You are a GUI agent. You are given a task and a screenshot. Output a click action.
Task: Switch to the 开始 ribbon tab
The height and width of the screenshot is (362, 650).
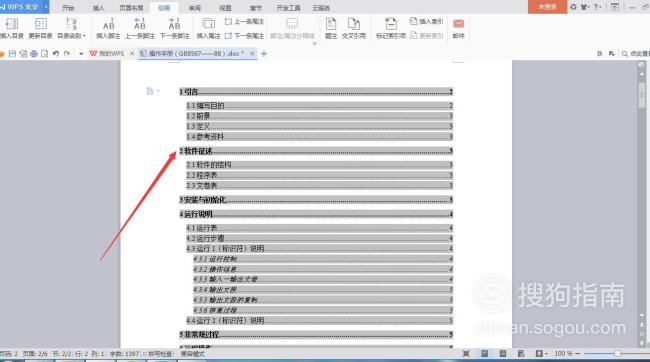pyautogui.click(x=68, y=8)
